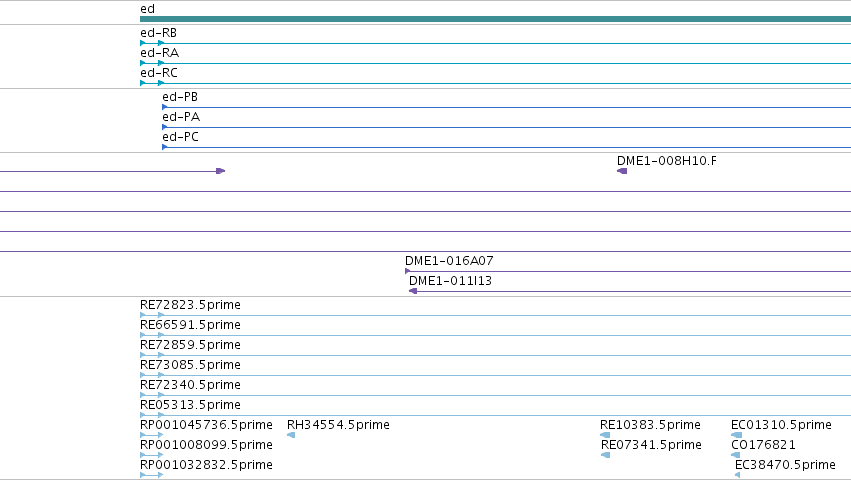Select EST RE72340.5prime
The width and height of the screenshot is (851, 480).
tap(190, 385)
